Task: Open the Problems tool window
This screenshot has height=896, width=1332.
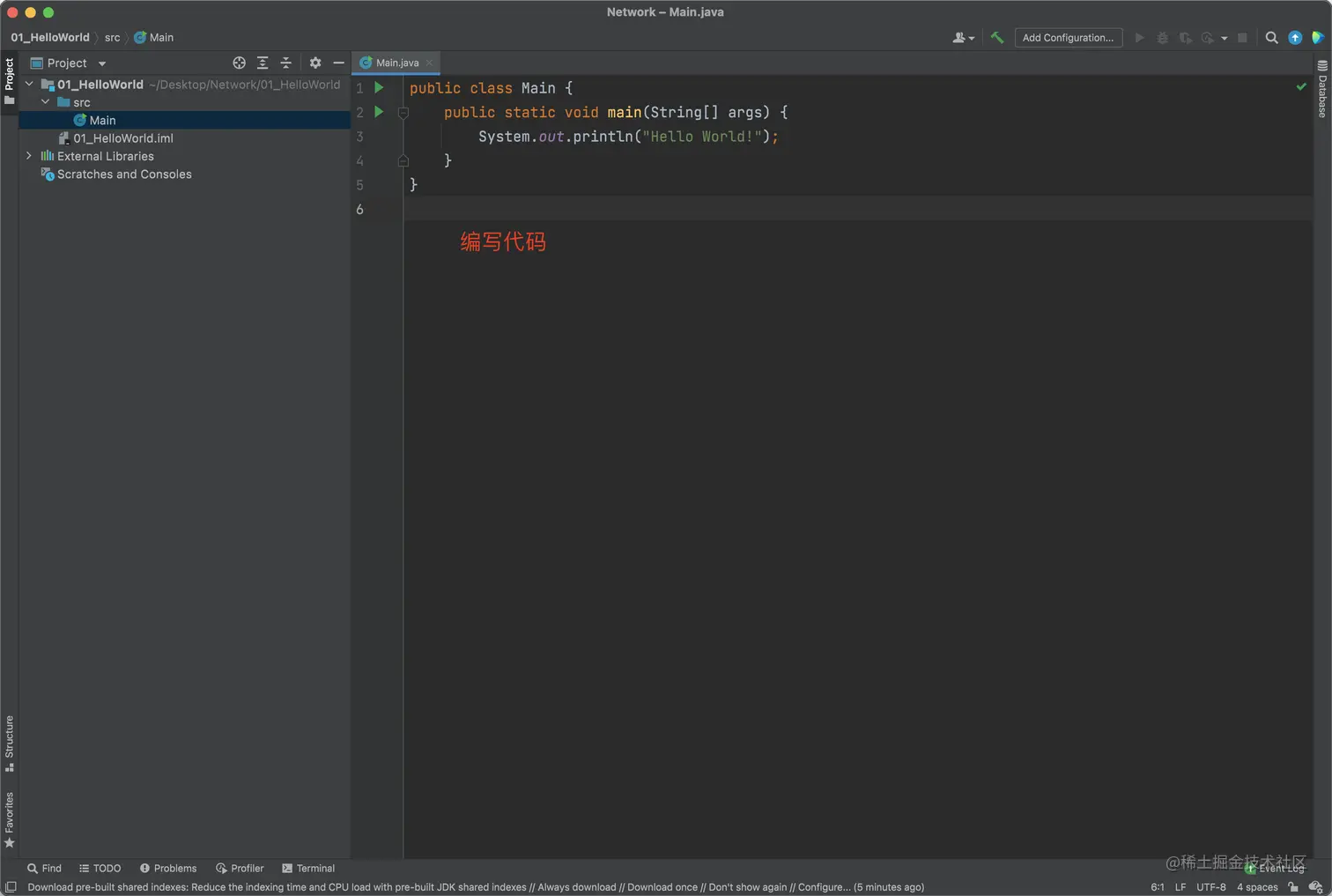Action: pyautogui.click(x=168, y=869)
